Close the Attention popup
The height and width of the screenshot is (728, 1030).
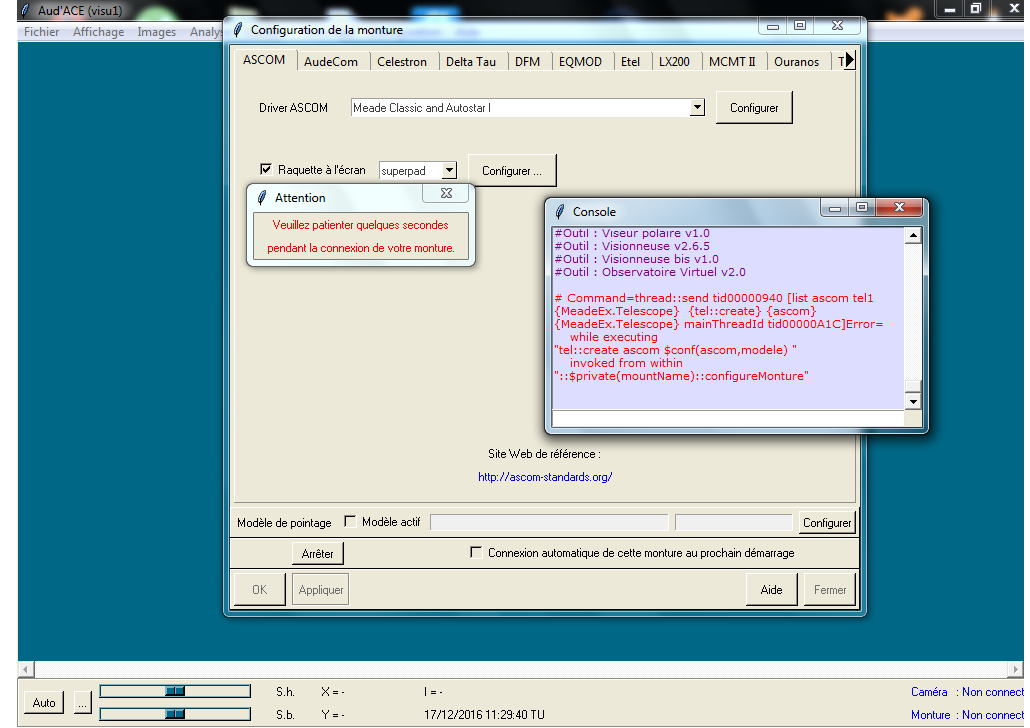click(x=446, y=193)
